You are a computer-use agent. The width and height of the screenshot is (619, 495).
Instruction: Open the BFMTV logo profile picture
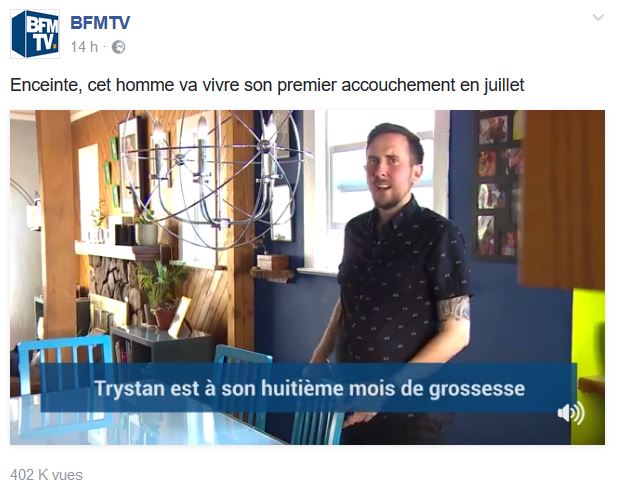tap(35, 34)
